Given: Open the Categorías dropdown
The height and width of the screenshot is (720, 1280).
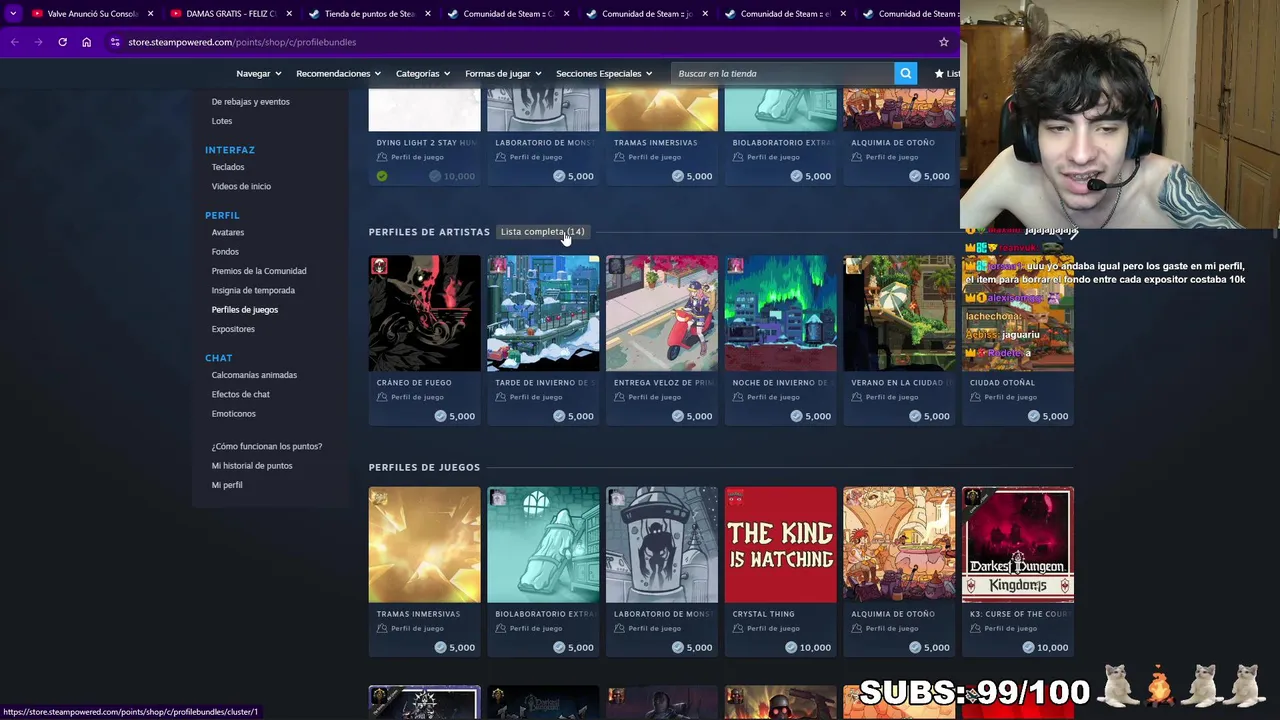Looking at the screenshot, I should (x=422, y=73).
